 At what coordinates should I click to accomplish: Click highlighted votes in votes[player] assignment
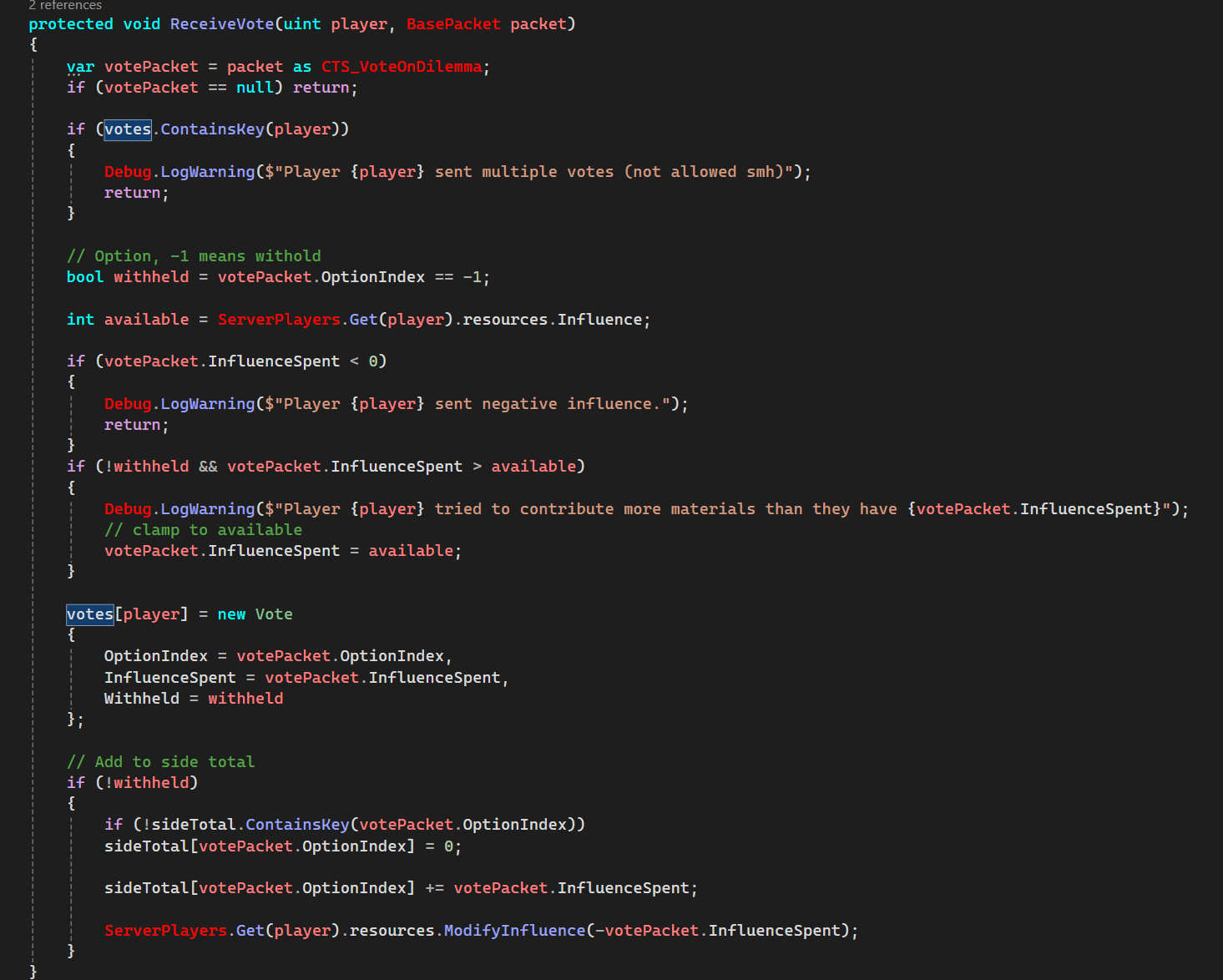tap(89, 614)
